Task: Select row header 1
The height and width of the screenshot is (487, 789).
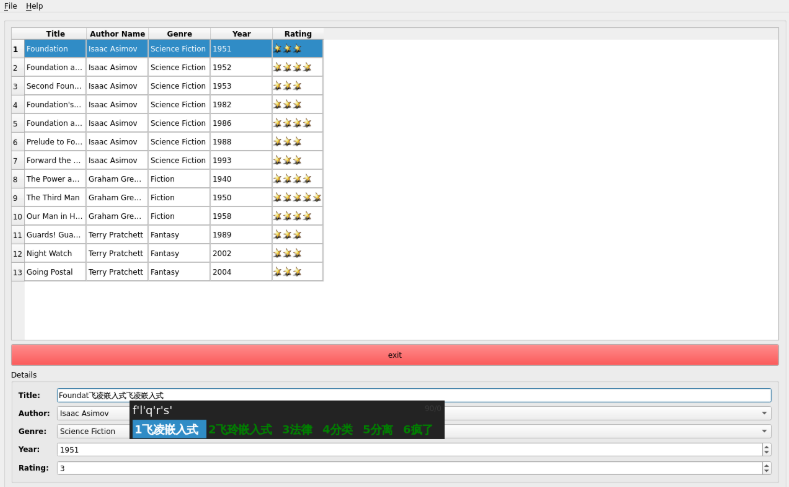Action: [18, 49]
